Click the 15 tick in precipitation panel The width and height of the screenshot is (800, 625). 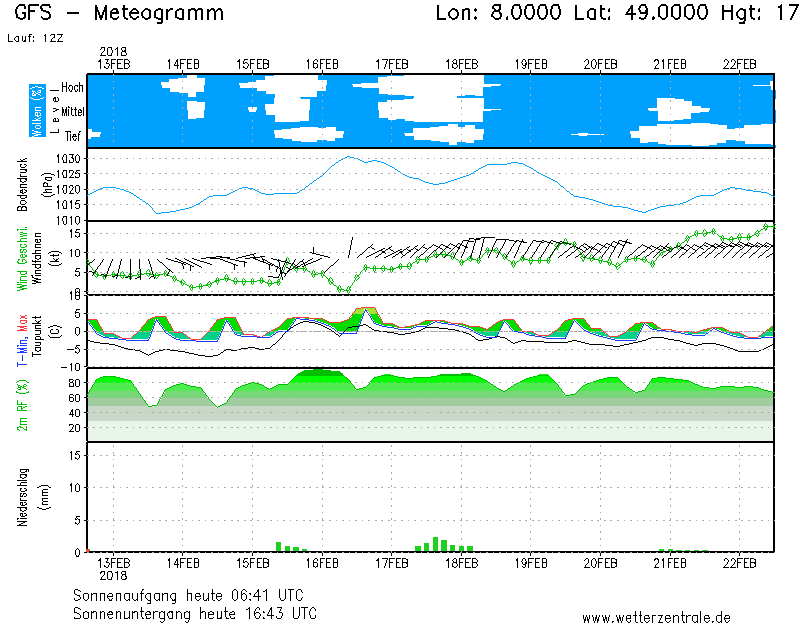pos(74,455)
